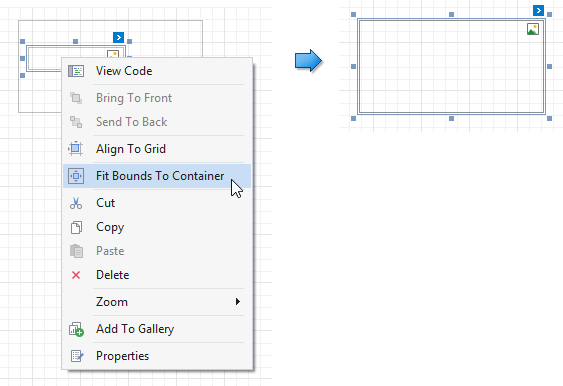The height and width of the screenshot is (386, 563).
Task: Open smart tag arrow on enlarged picture box
Action: pos(538,10)
